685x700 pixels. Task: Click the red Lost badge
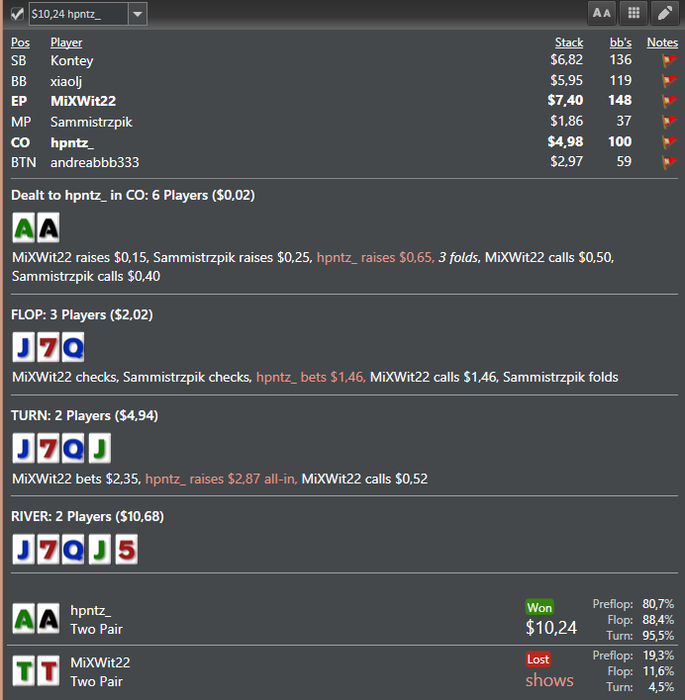[x=538, y=659]
